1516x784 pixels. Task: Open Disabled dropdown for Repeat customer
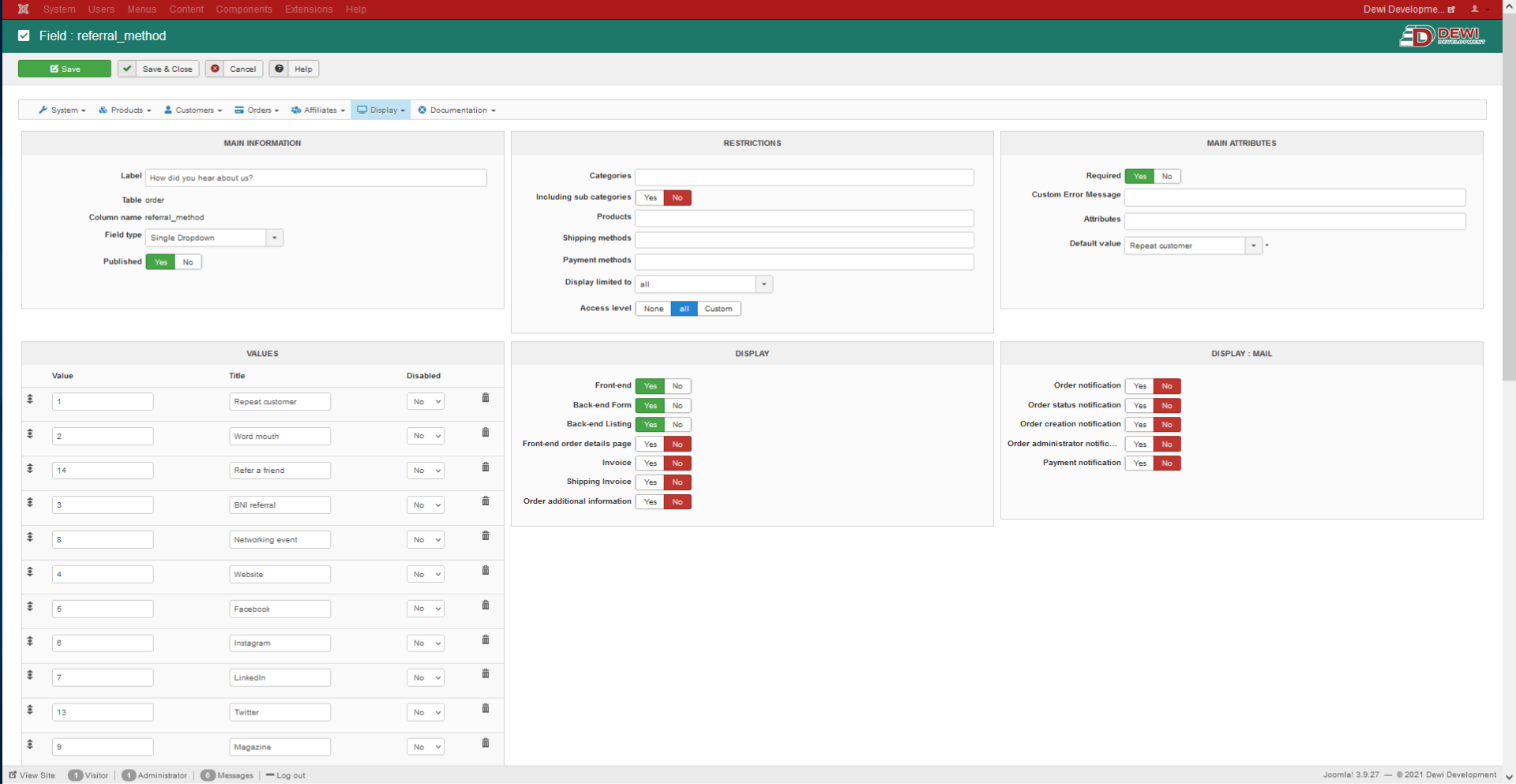point(426,402)
